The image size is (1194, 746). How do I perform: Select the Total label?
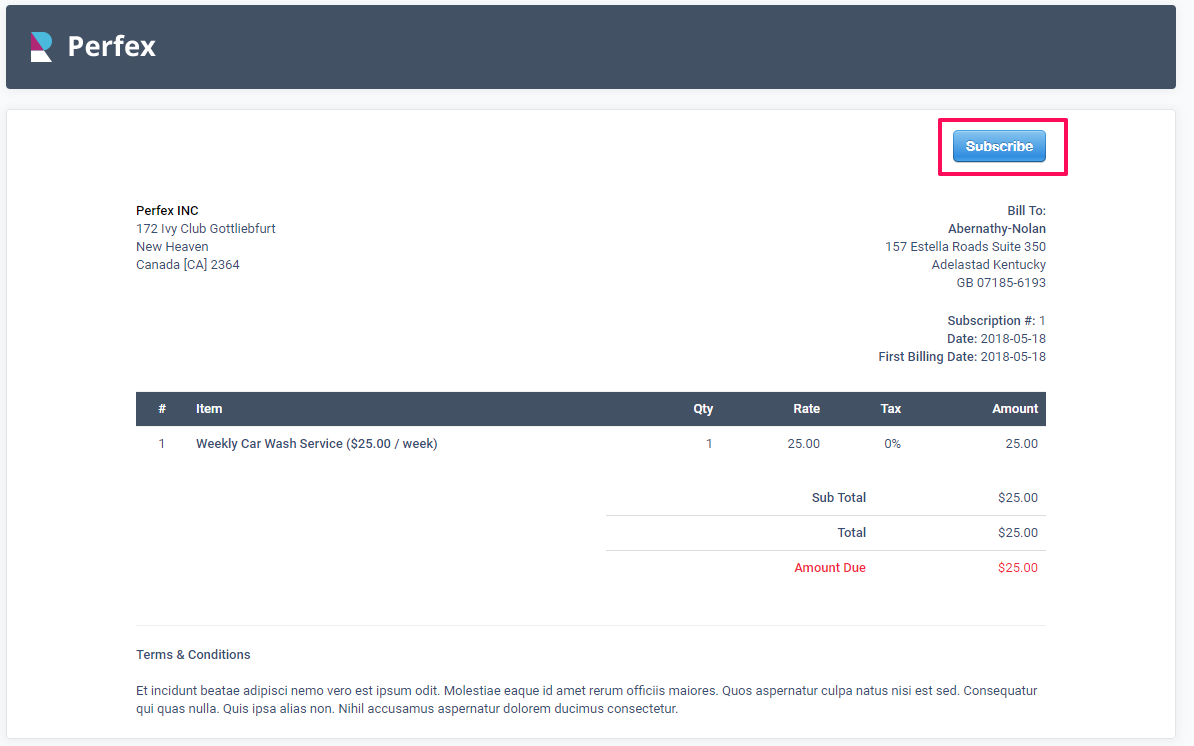tap(851, 533)
